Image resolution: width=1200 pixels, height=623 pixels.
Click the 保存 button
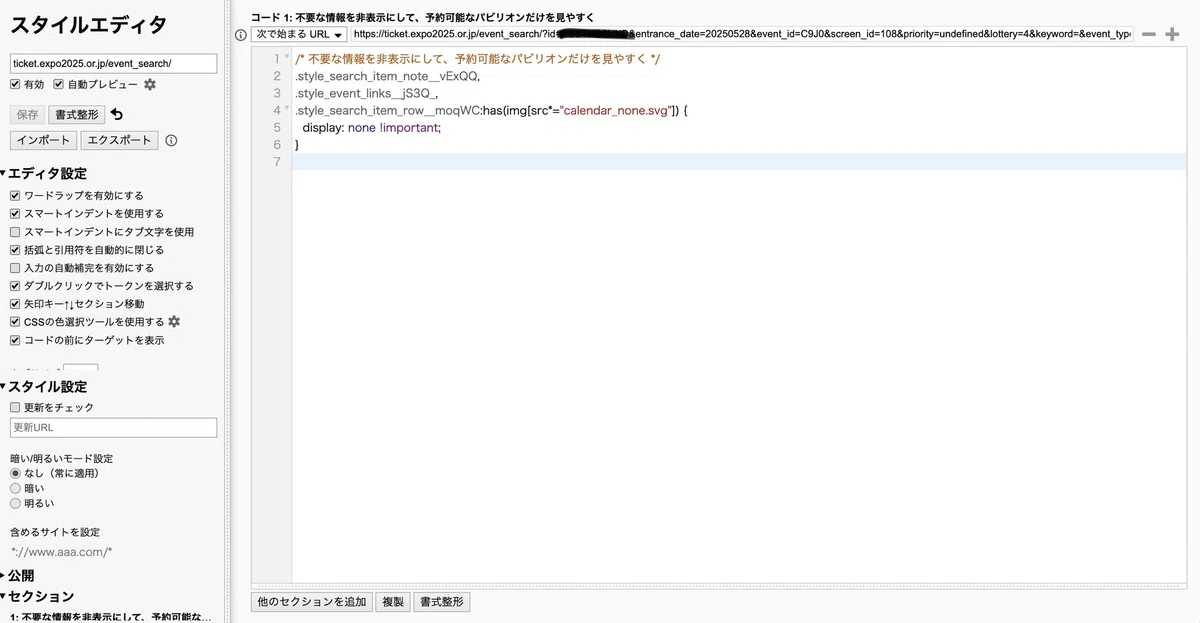coord(28,115)
